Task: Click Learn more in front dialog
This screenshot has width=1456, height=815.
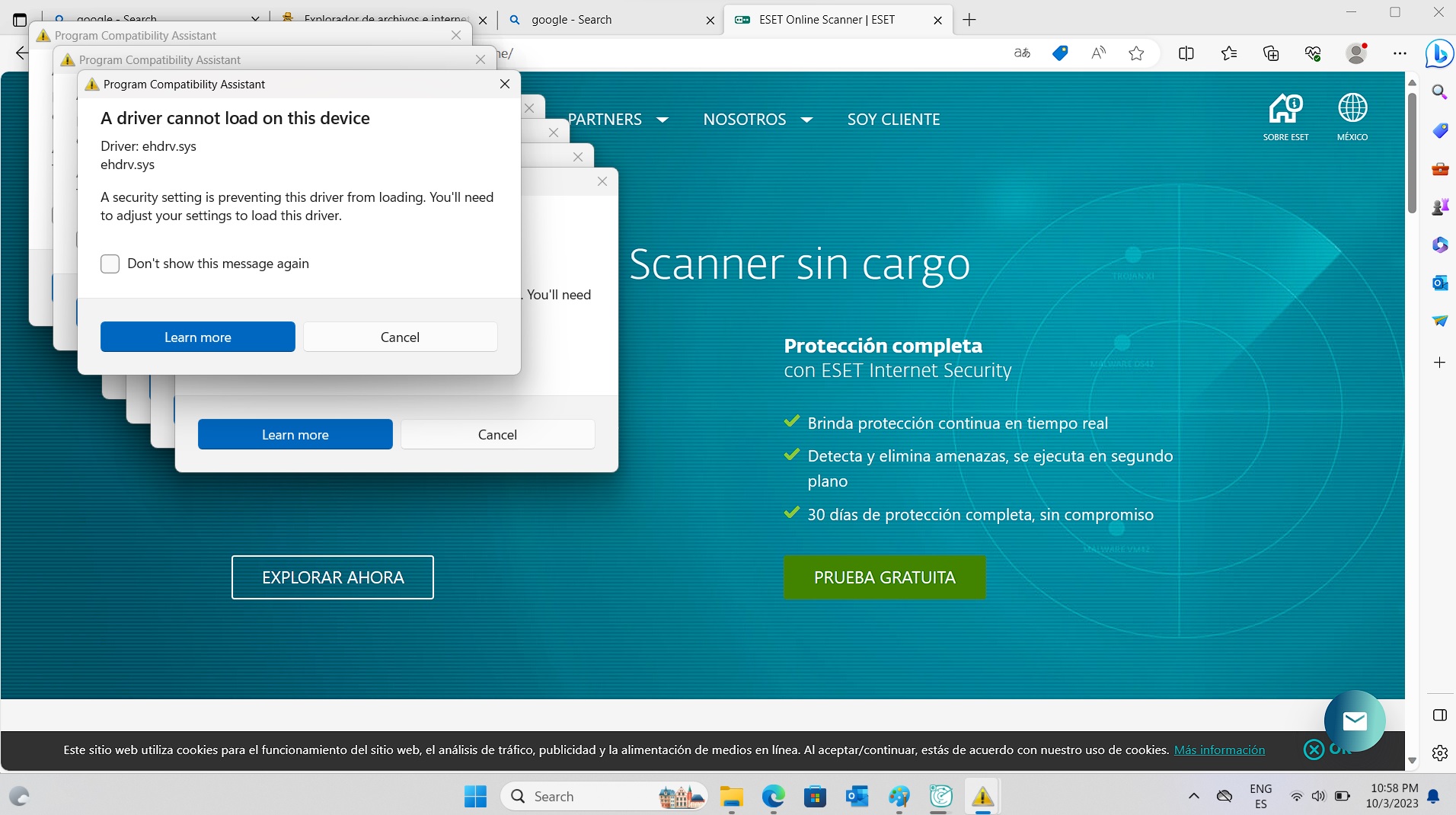Action: tap(198, 337)
